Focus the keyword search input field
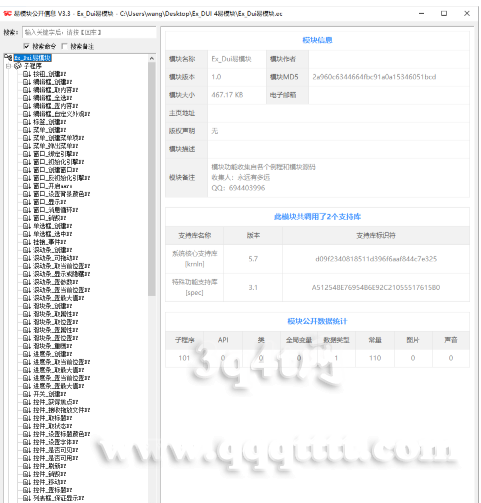 coord(89,32)
